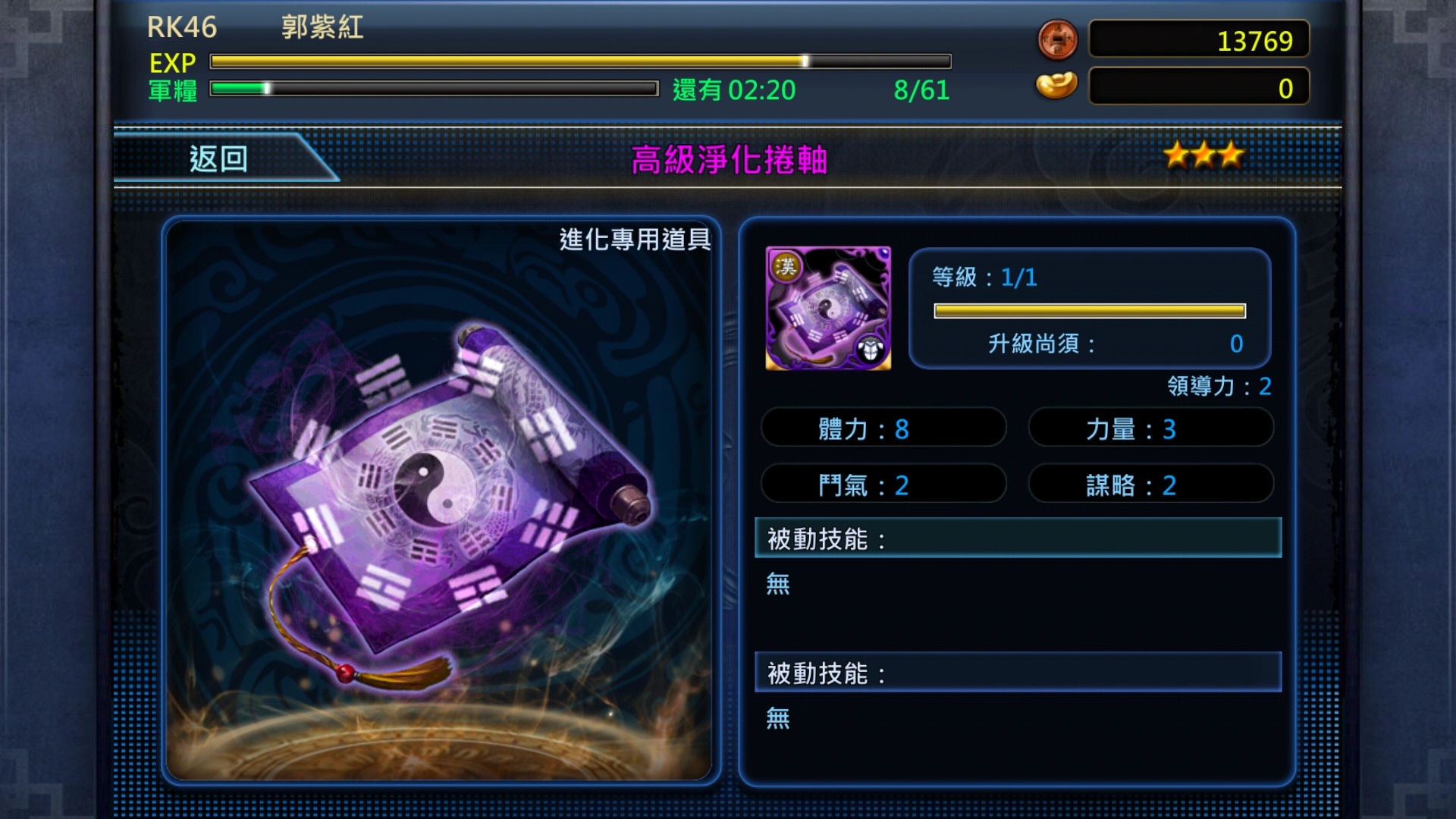
Task: Click the first 被動技能 header bar
Action: pos(1018,538)
